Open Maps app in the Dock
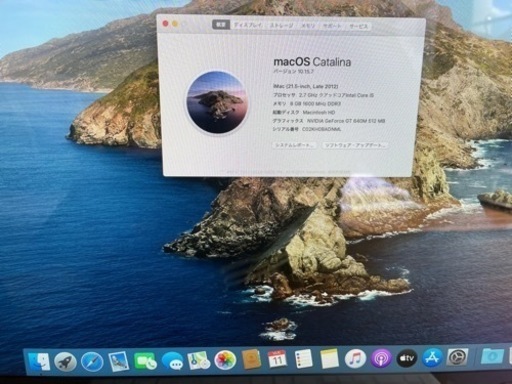The width and height of the screenshot is (512, 384). click(199, 361)
